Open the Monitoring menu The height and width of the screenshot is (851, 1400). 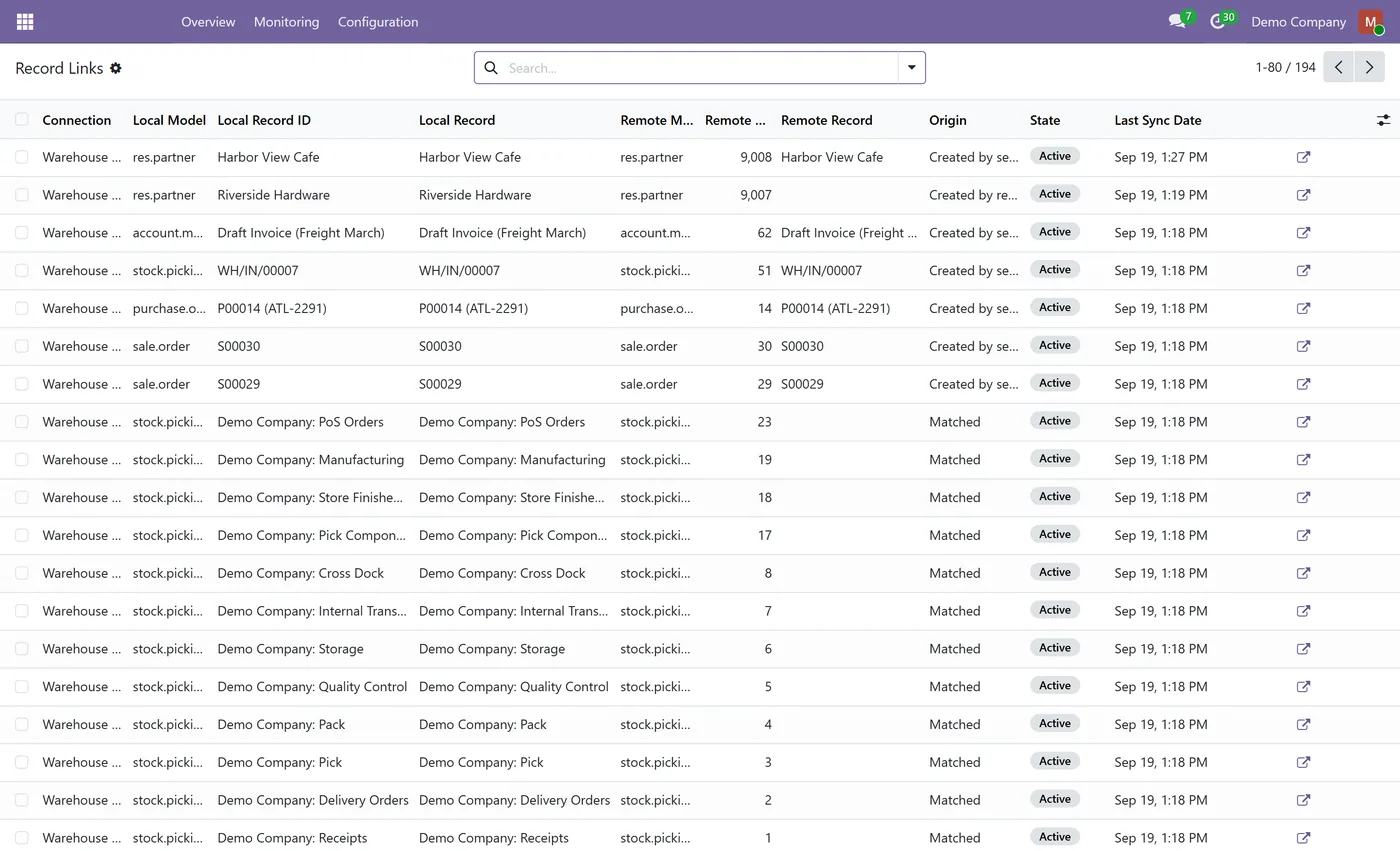286,22
